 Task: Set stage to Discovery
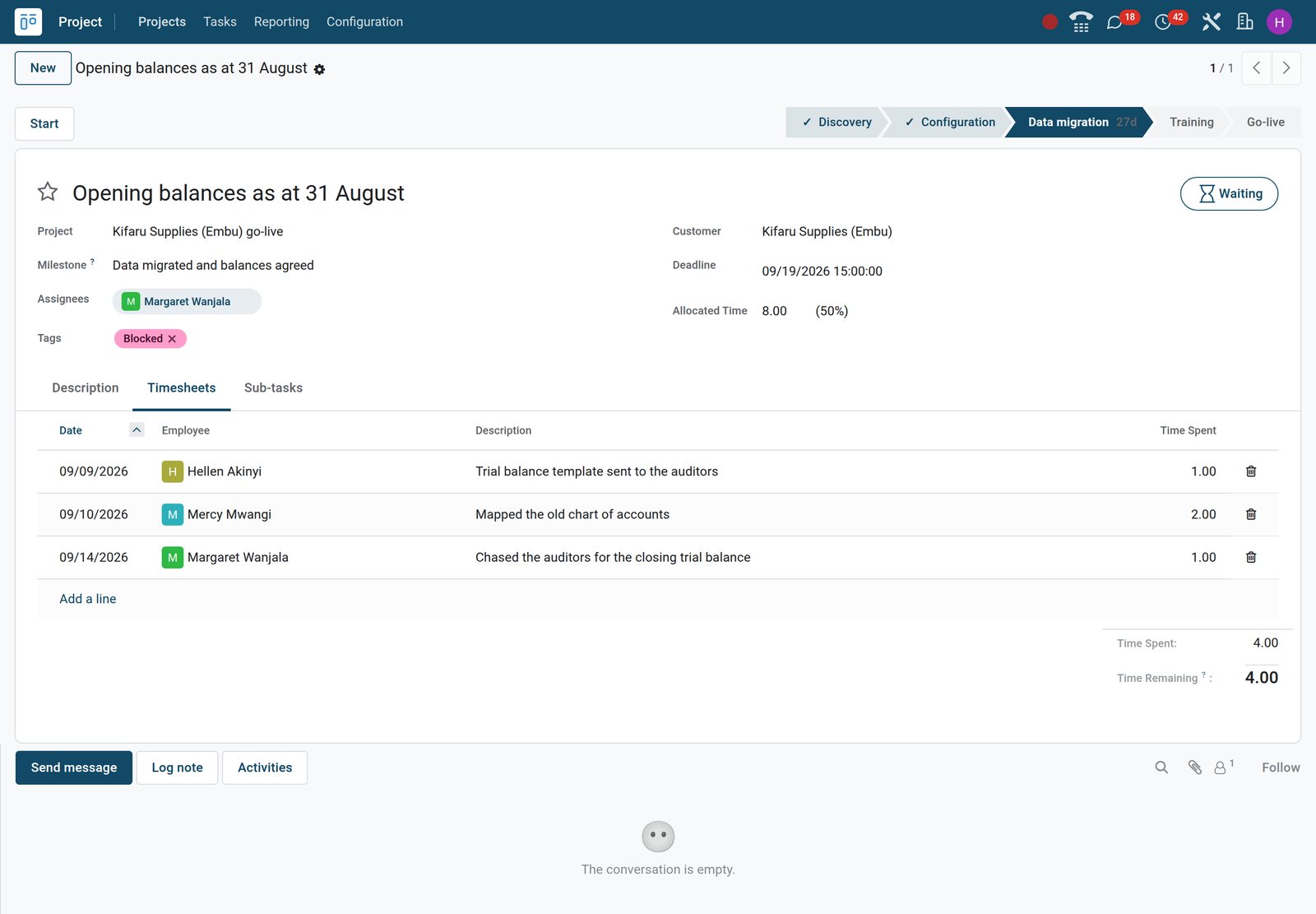click(x=836, y=122)
